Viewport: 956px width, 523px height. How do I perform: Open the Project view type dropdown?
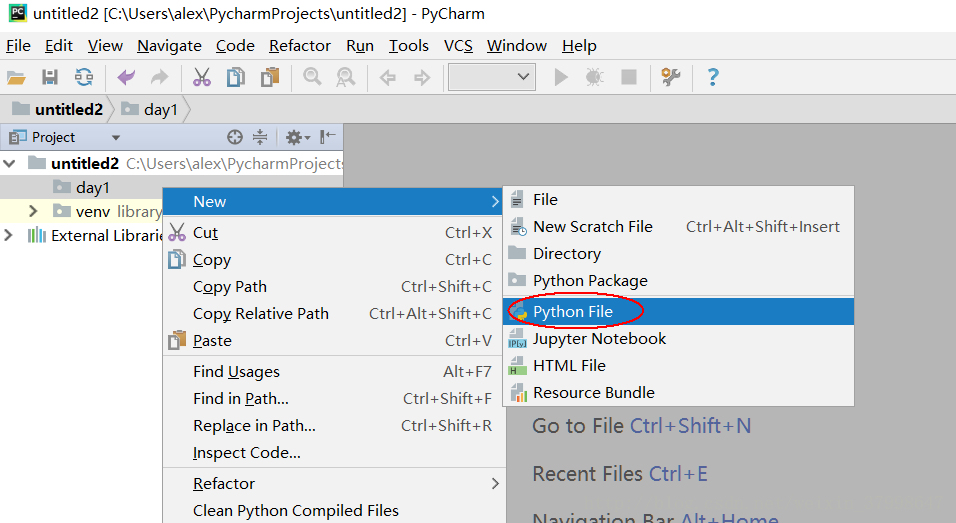pyautogui.click(x=116, y=138)
